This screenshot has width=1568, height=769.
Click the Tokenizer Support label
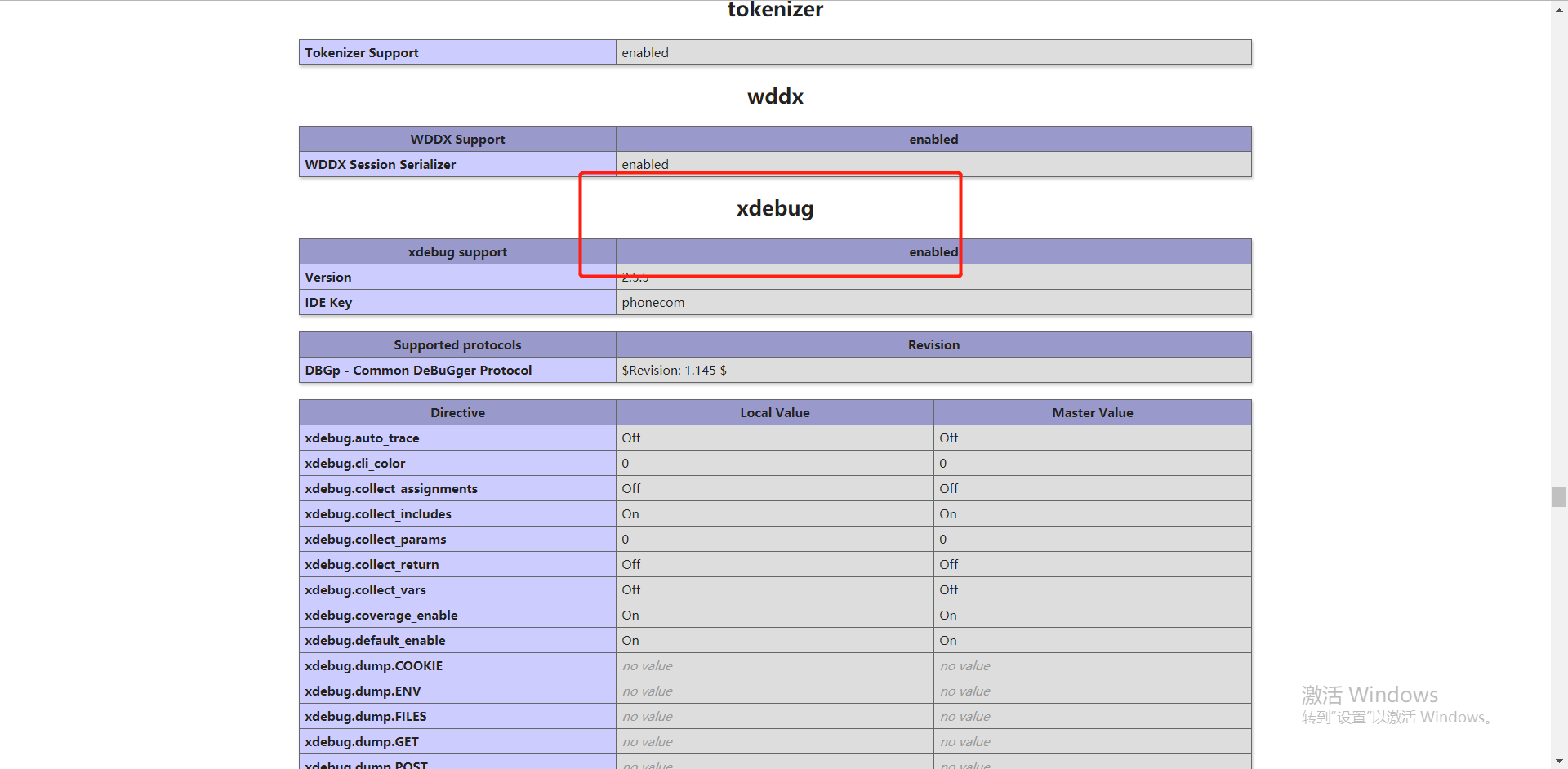pos(362,53)
